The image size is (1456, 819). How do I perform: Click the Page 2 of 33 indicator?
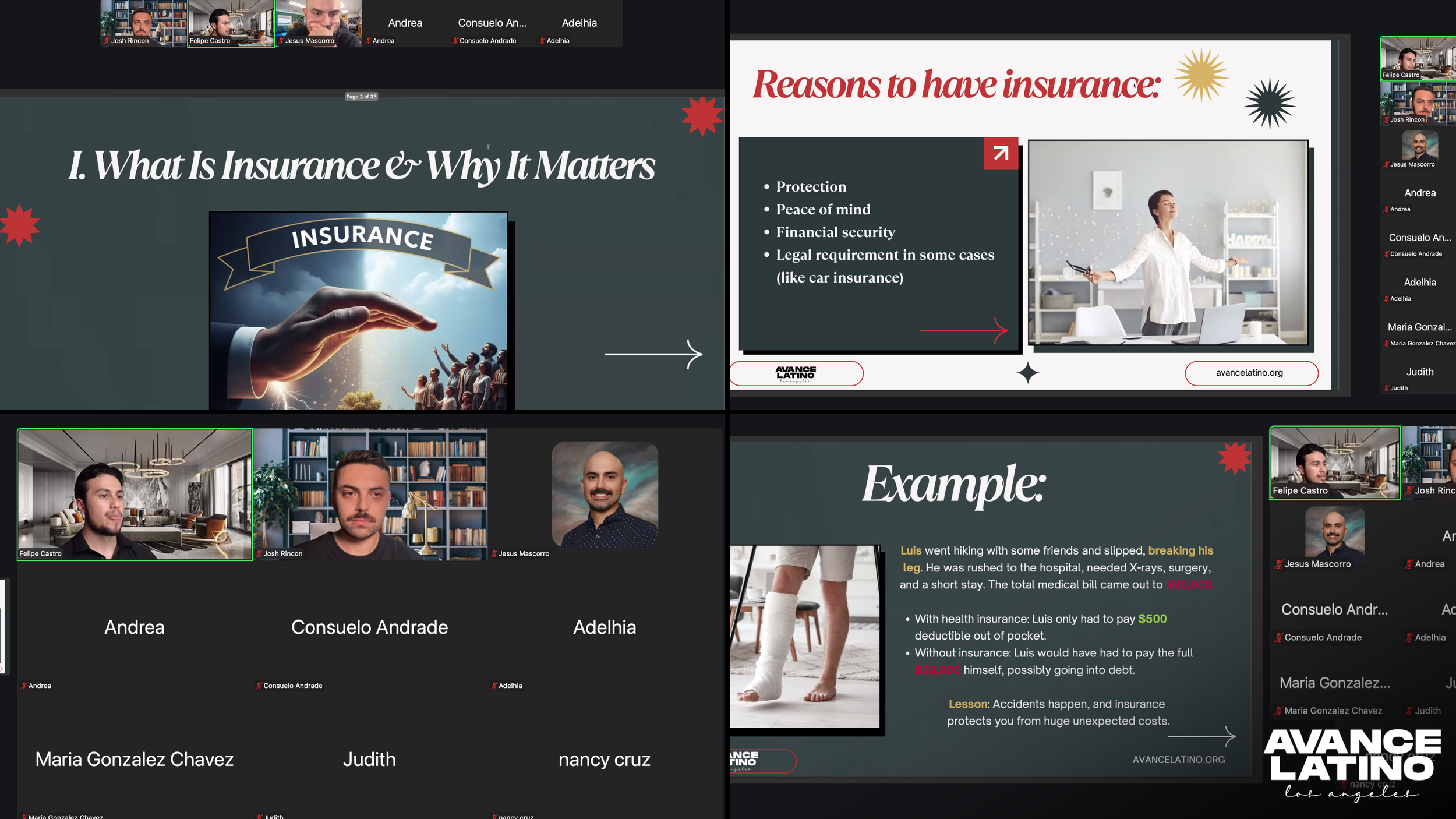tap(361, 97)
